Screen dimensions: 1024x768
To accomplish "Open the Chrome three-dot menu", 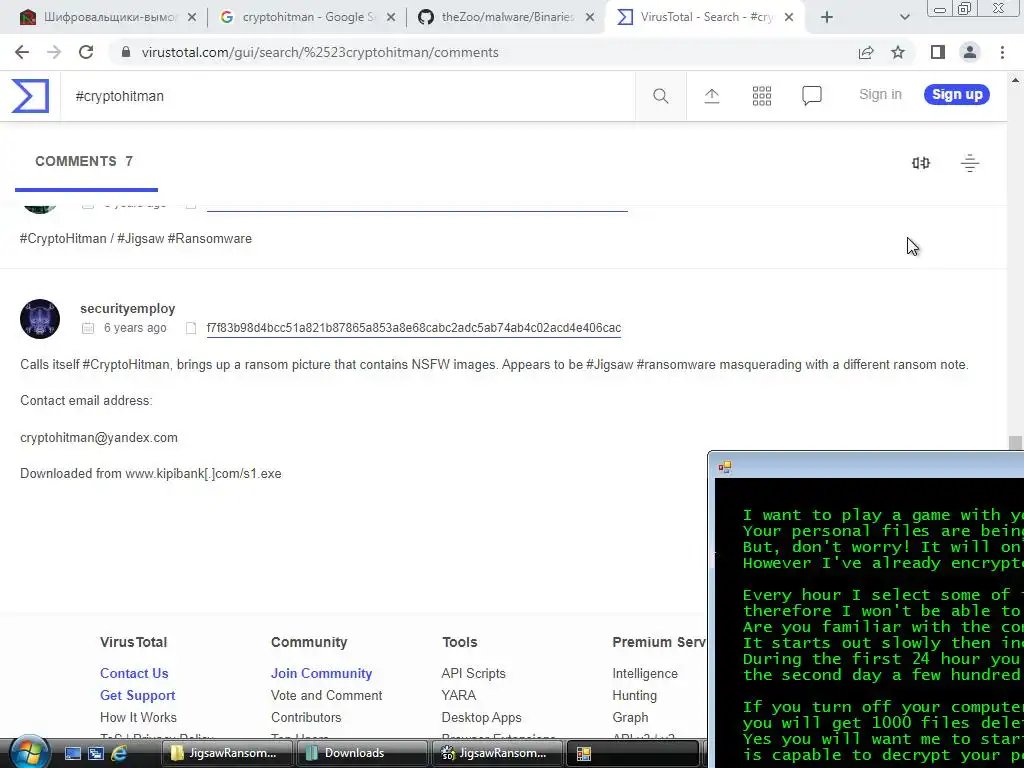I will click(1002, 52).
